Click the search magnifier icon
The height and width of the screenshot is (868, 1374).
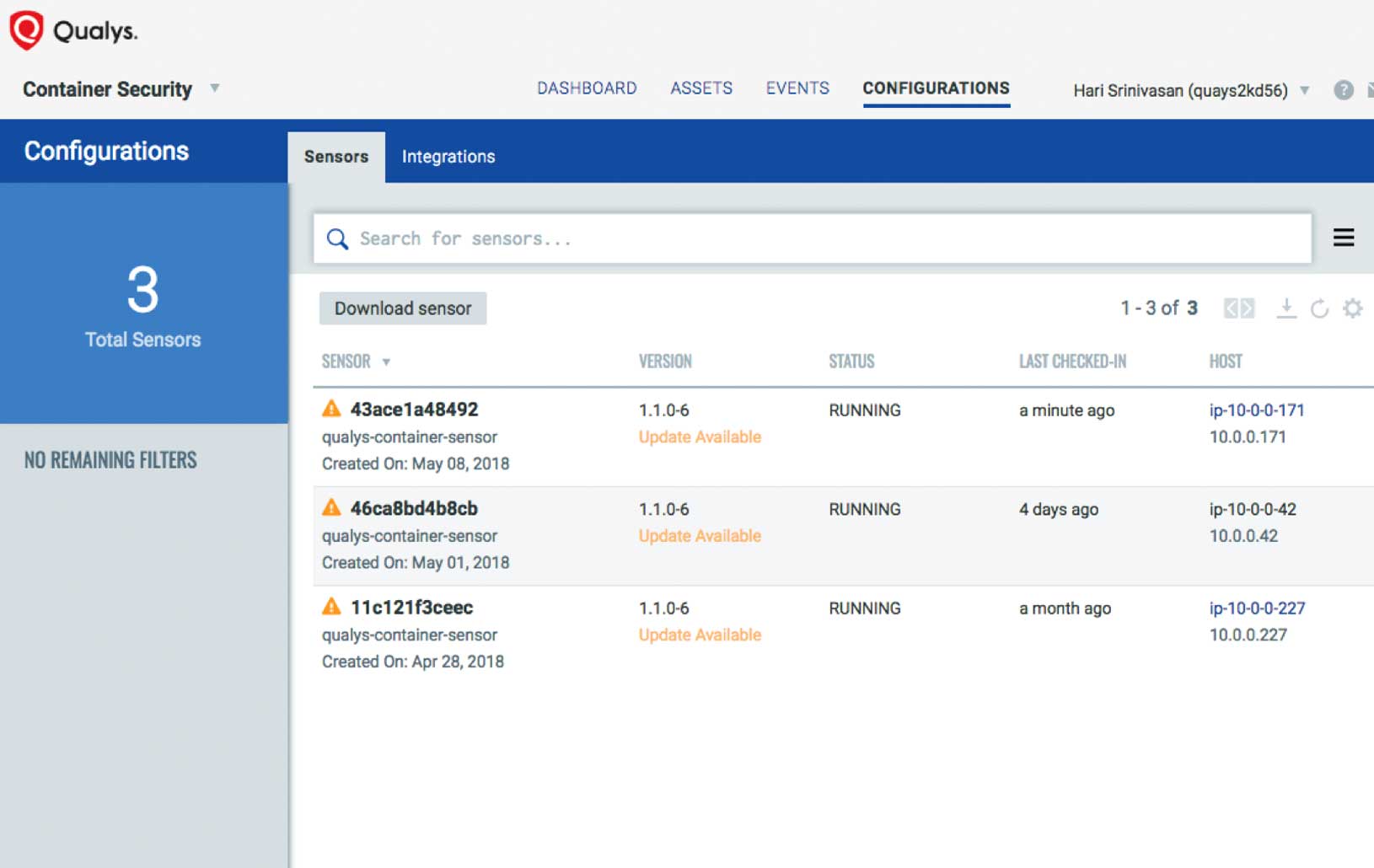pyautogui.click(x=337, y=239)
